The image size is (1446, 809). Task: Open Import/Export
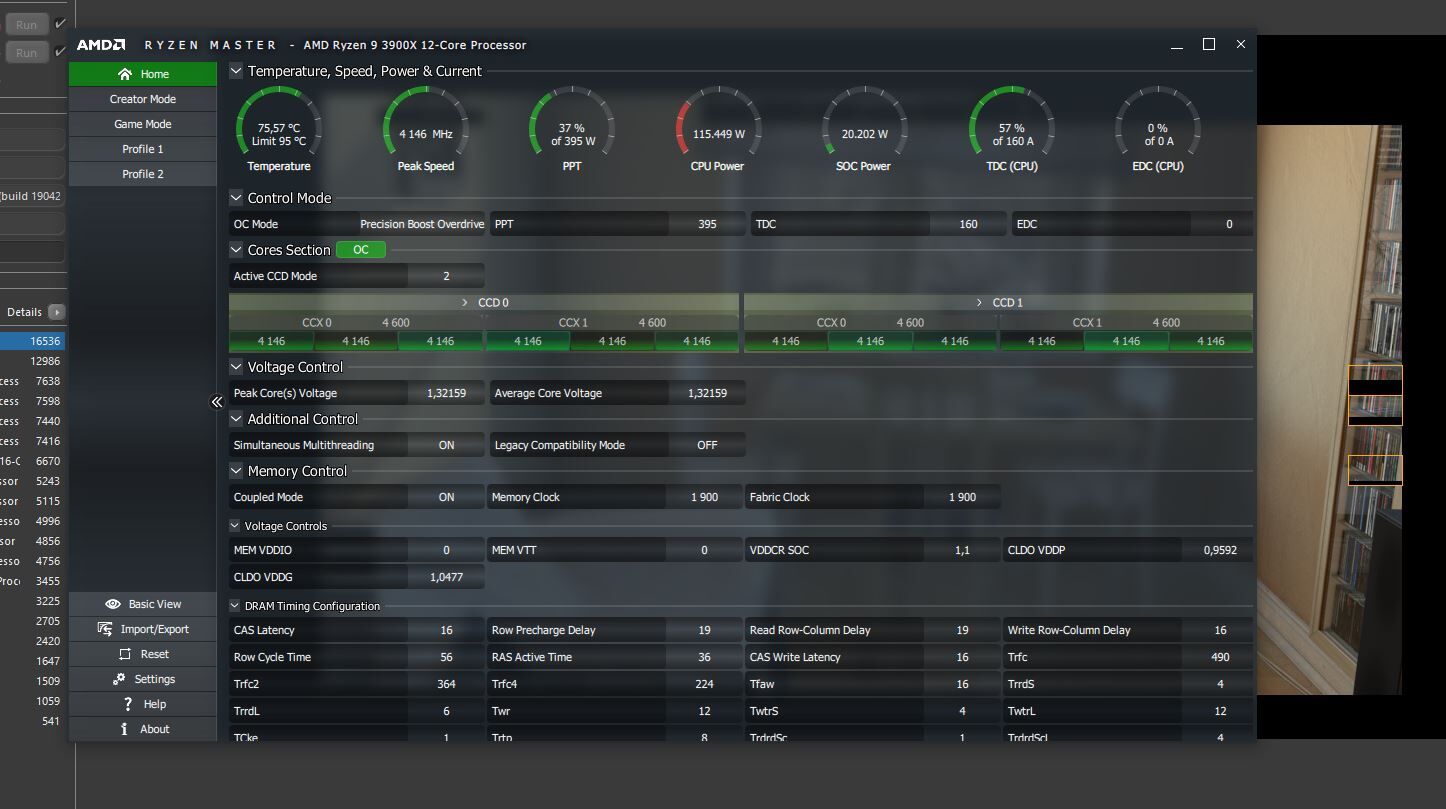pyautogui.click(x=142, y=629)
